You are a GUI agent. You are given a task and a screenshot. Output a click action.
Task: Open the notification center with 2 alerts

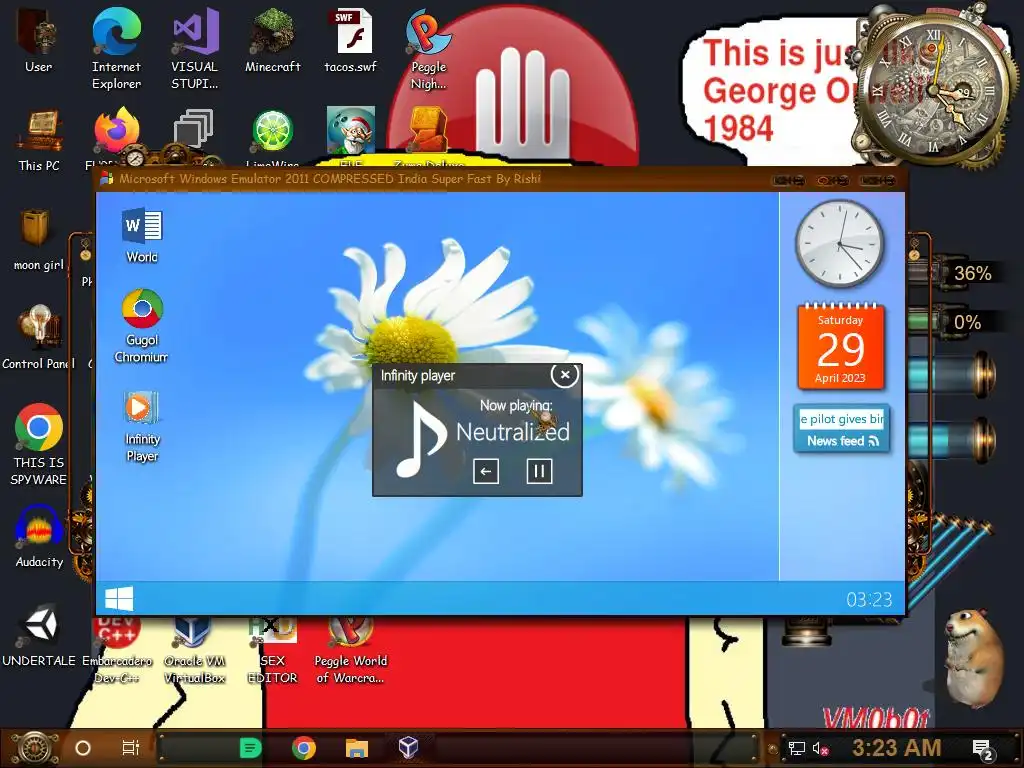(982, 749)
